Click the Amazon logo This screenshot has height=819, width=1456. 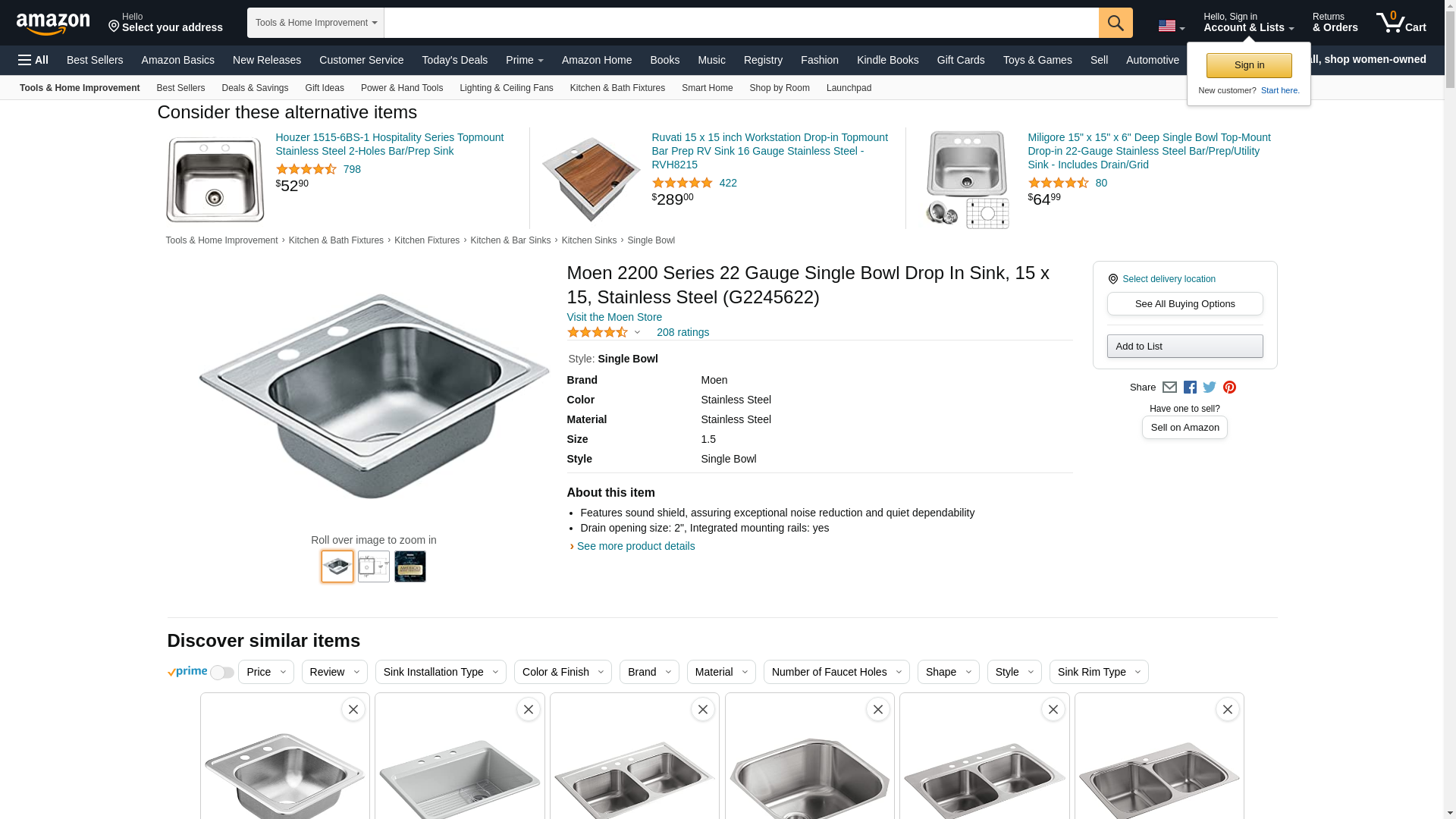53,24
